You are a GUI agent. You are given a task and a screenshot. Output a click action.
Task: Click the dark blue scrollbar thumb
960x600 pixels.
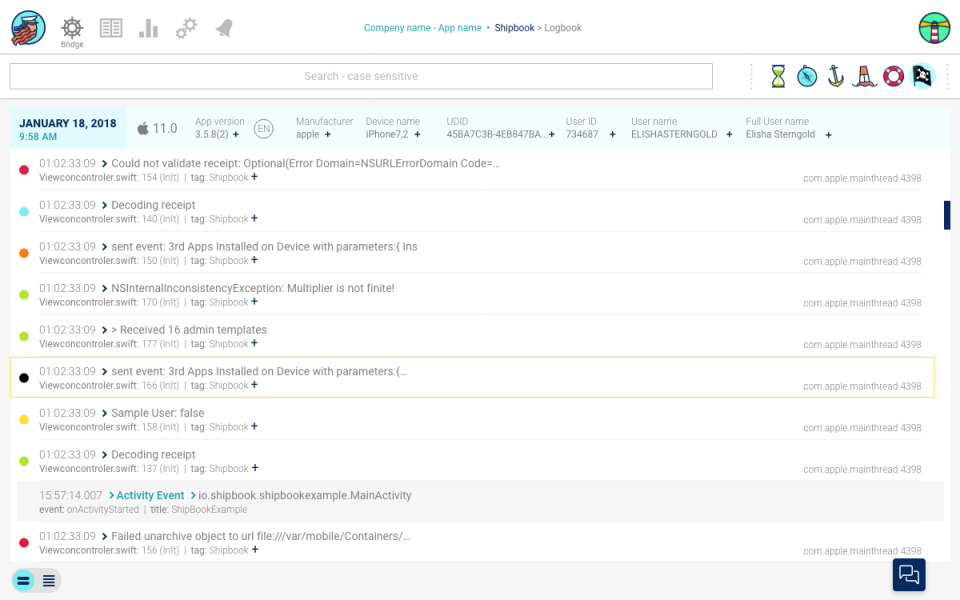click(x=947, y=215)
